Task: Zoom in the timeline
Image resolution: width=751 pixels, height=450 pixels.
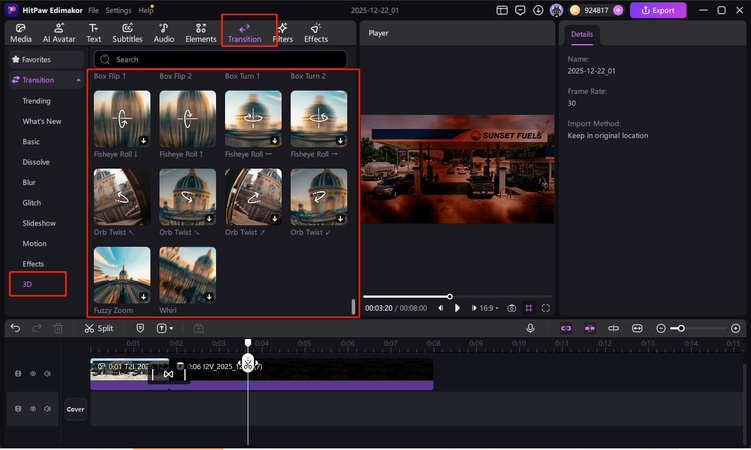Action: 736,328
